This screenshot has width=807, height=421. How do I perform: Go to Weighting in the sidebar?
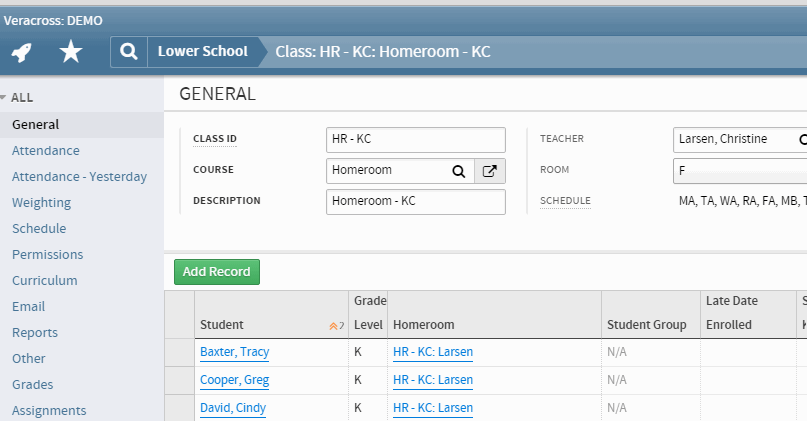(41, 202)
